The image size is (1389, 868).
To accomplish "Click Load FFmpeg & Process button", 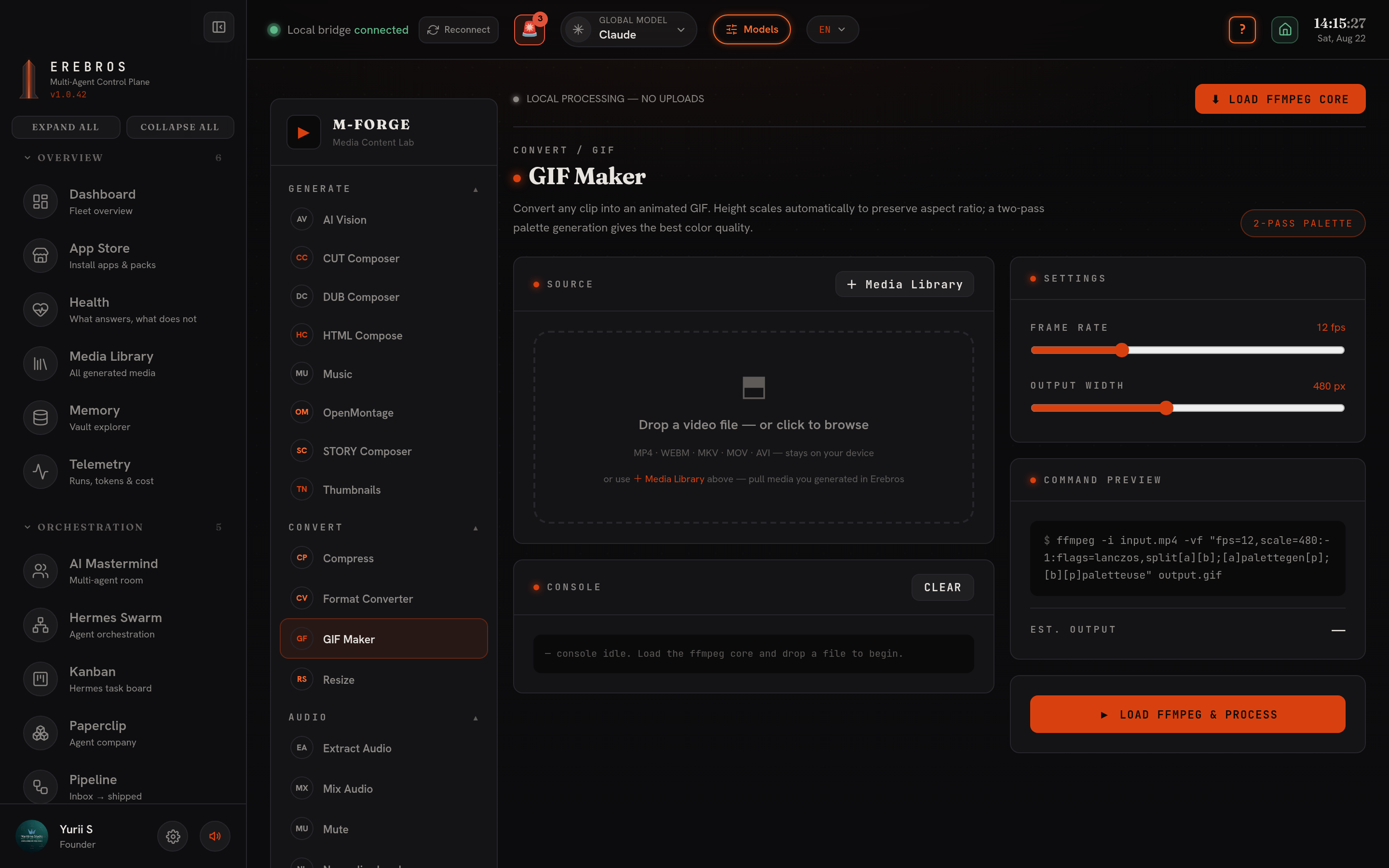I will (x=1187, y=714).
